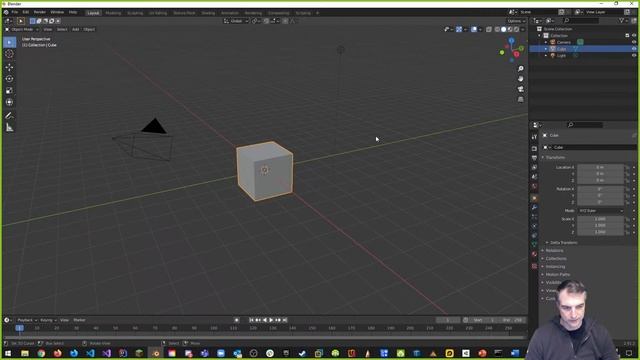Open the Render menu

pyautogui.click(x=40, y=12)
